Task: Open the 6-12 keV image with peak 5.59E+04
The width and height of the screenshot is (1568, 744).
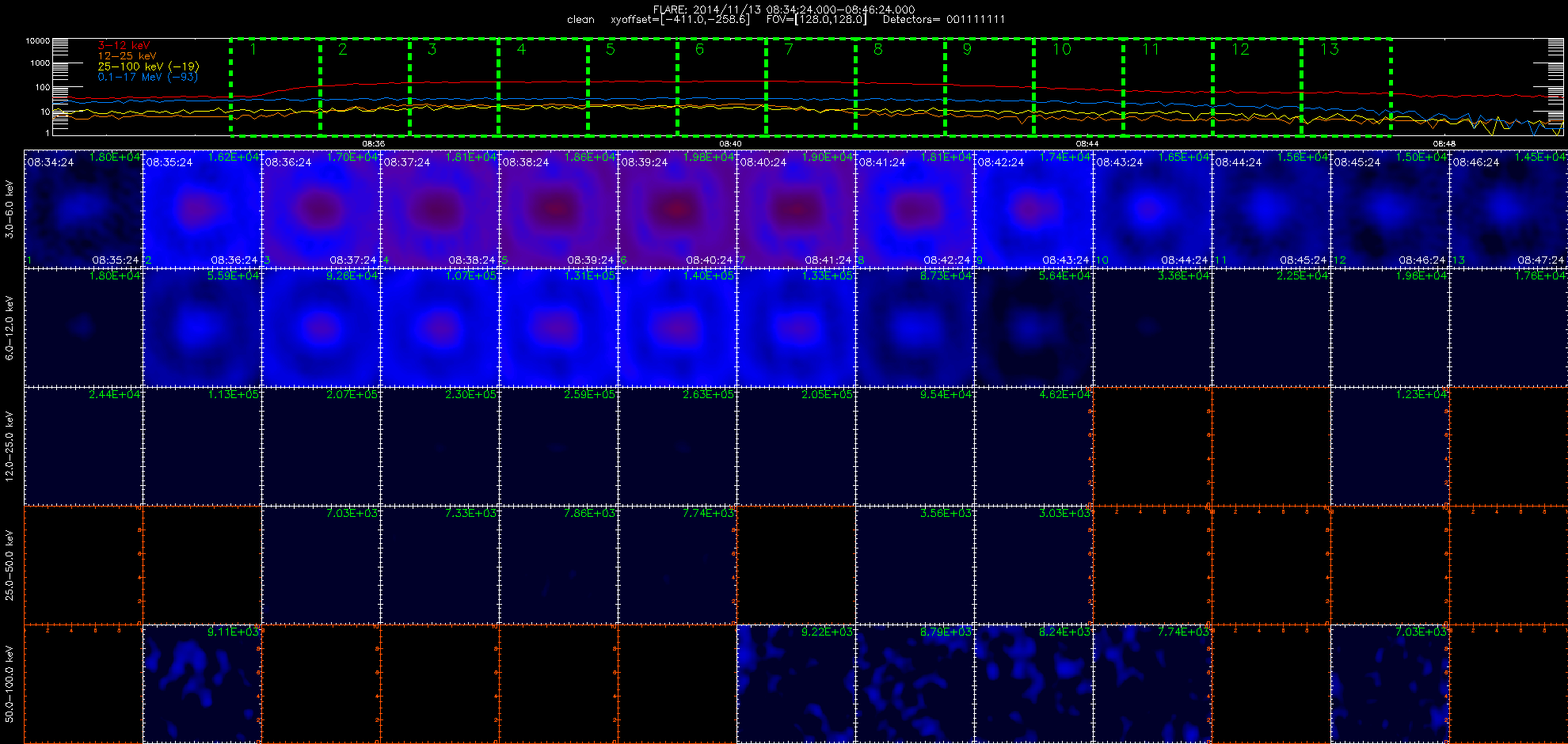Action: click(202, 328)
